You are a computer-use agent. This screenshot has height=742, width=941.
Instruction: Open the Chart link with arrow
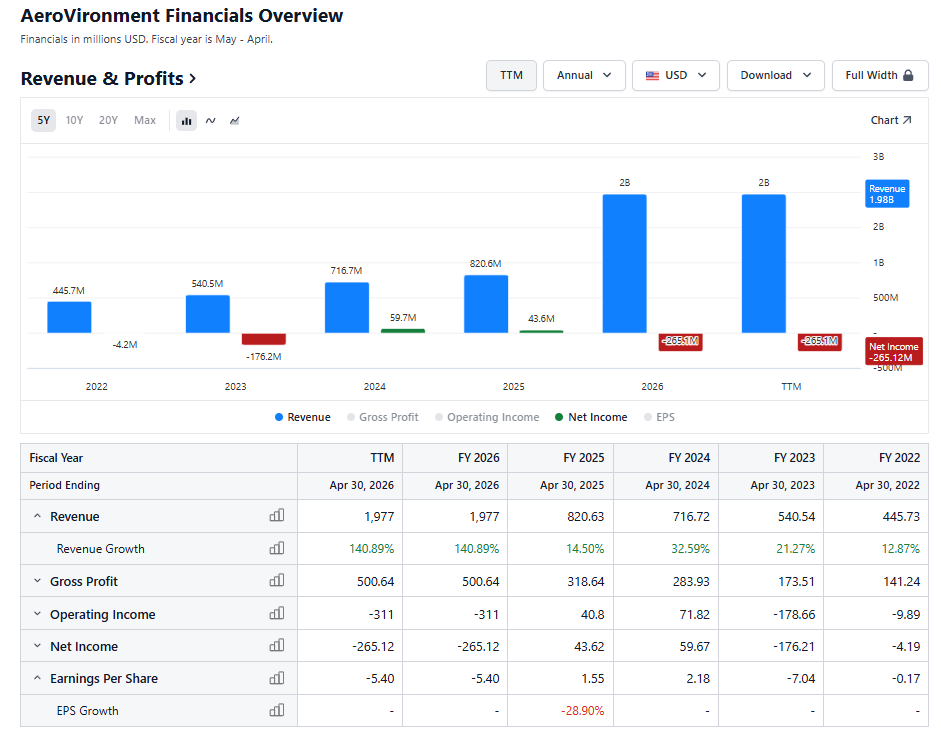click(891, 120)
